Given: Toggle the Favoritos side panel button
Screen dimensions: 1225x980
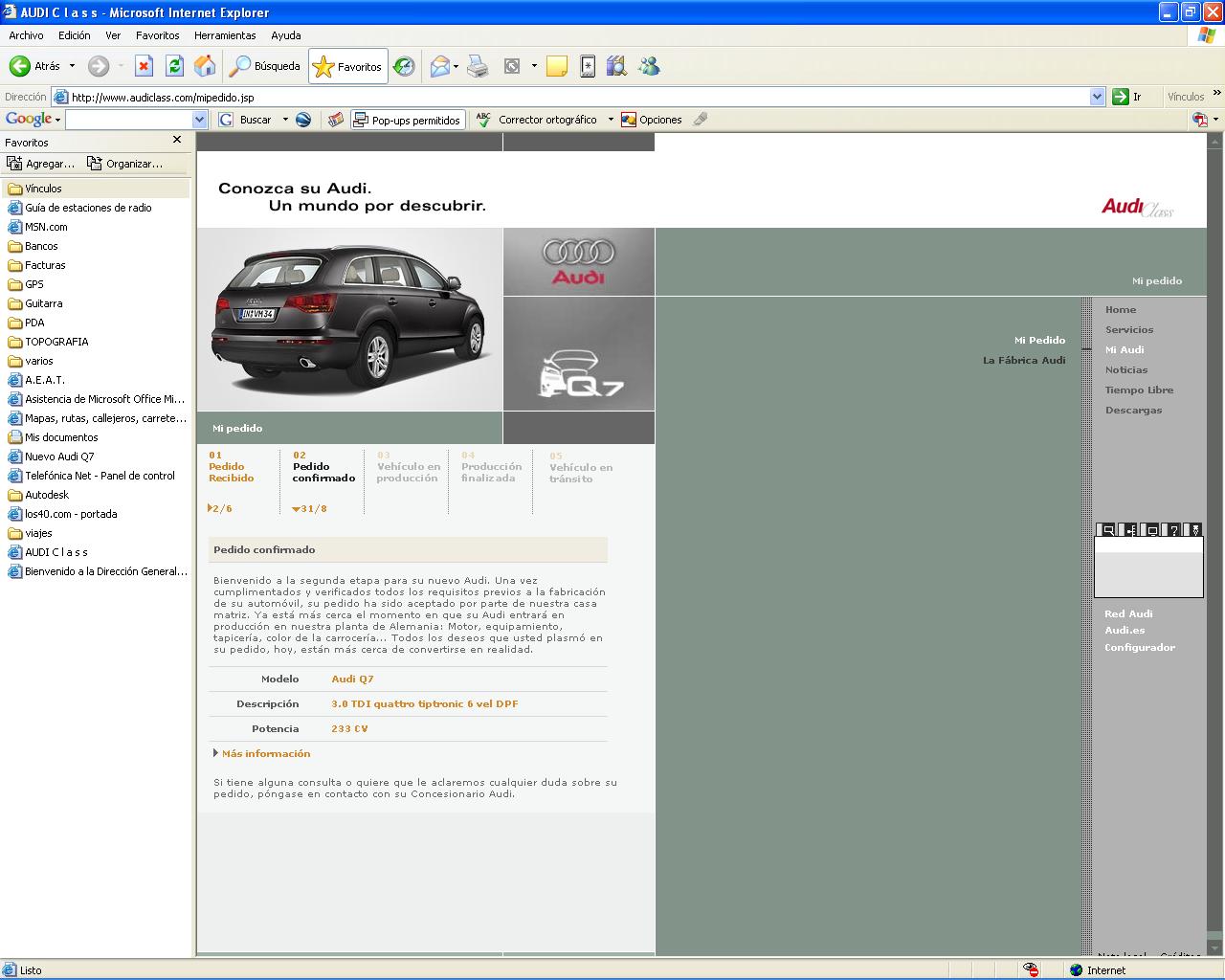Looking at the screenshot, I should coord(348,66).
